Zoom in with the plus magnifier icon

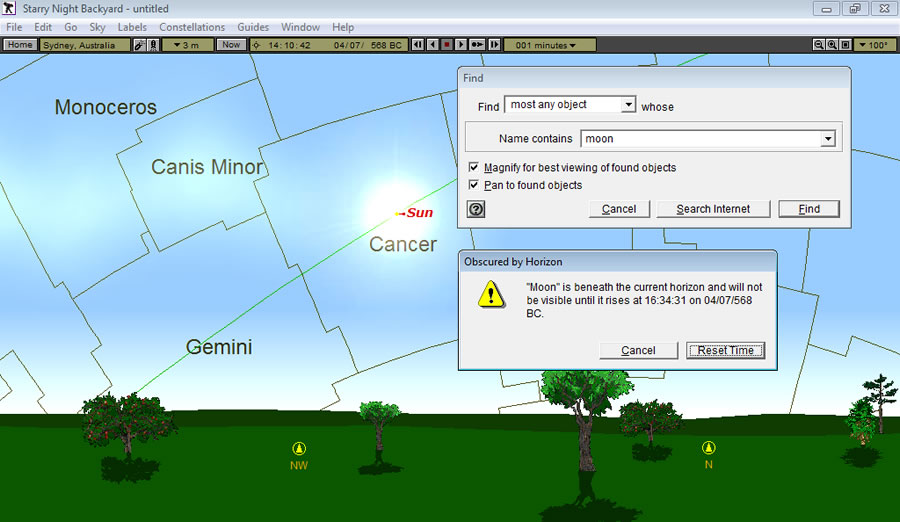832,45
